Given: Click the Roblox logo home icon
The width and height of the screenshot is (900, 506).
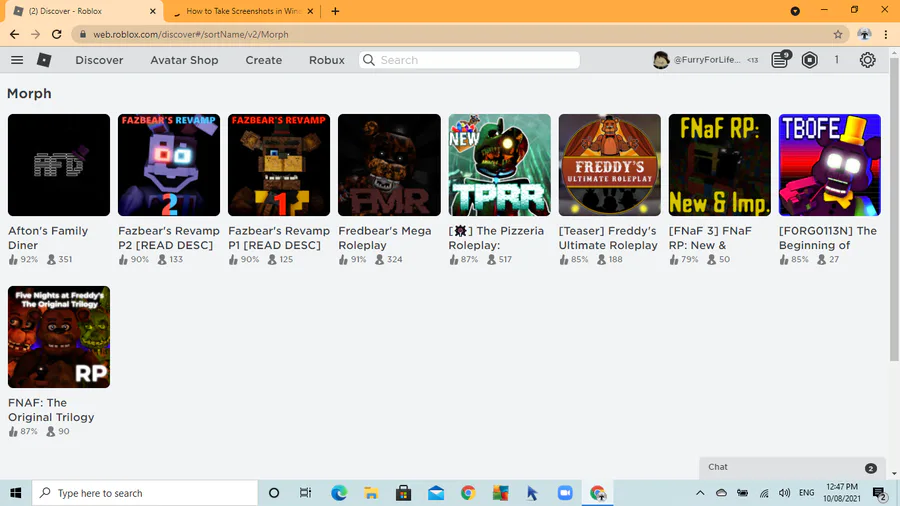Looking at the screenshot, I should pos(44,60).
